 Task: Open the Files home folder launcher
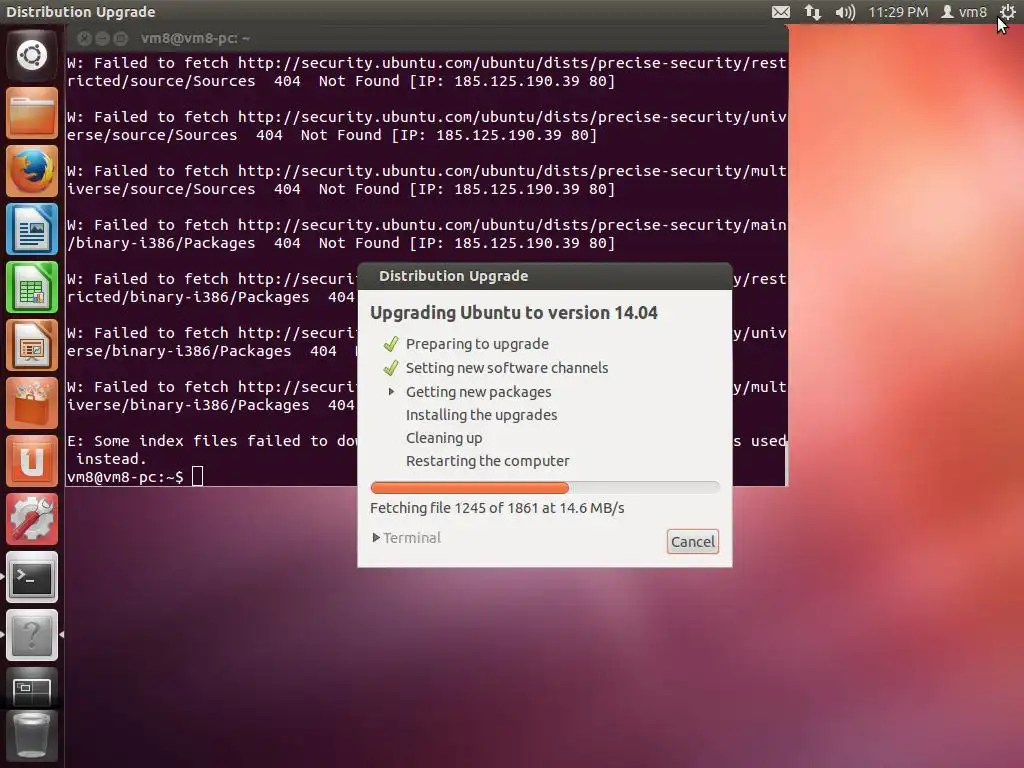31,114
